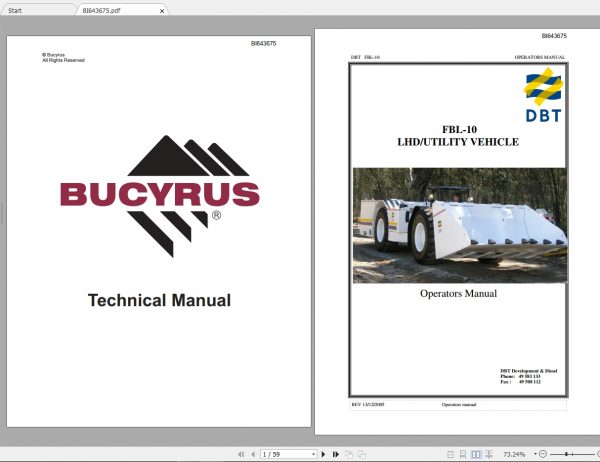Click the LHD/UTILITY VEHICLE heading
This screenshot has height=462, width=600.
[x=458, y=142]
